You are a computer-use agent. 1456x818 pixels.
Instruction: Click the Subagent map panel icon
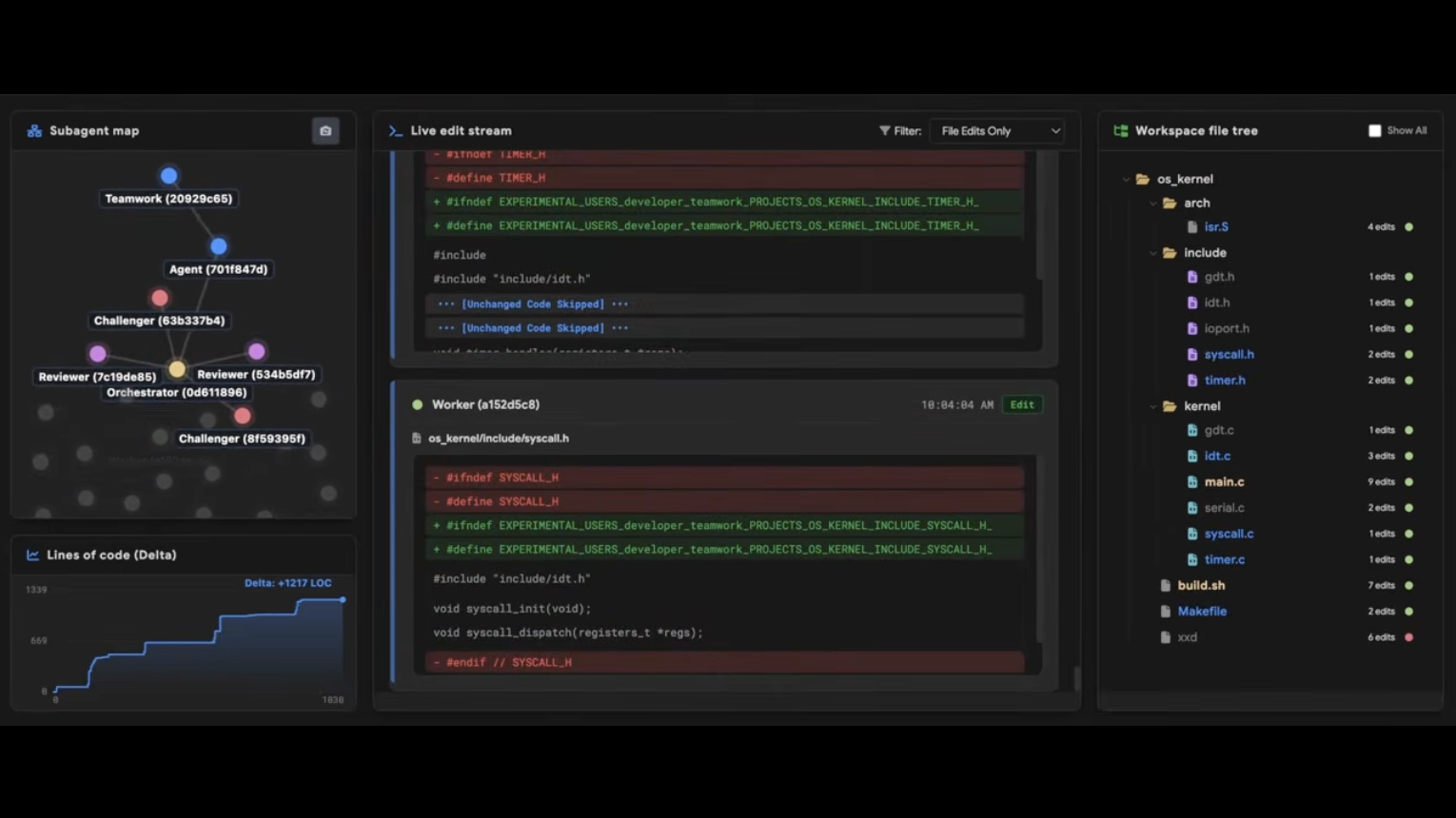click(34, 131)
